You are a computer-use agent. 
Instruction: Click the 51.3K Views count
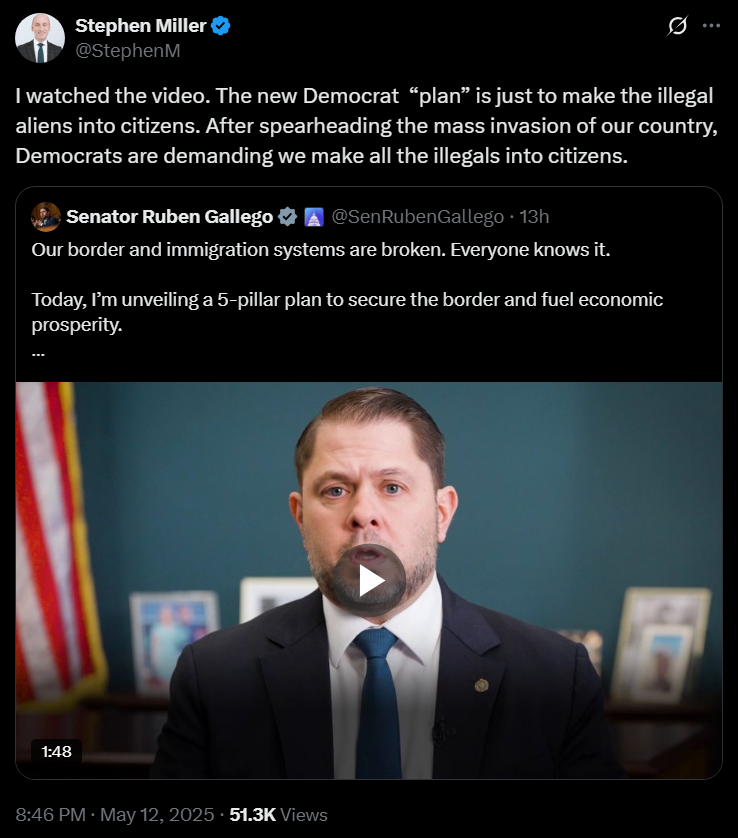click(278, 814)
